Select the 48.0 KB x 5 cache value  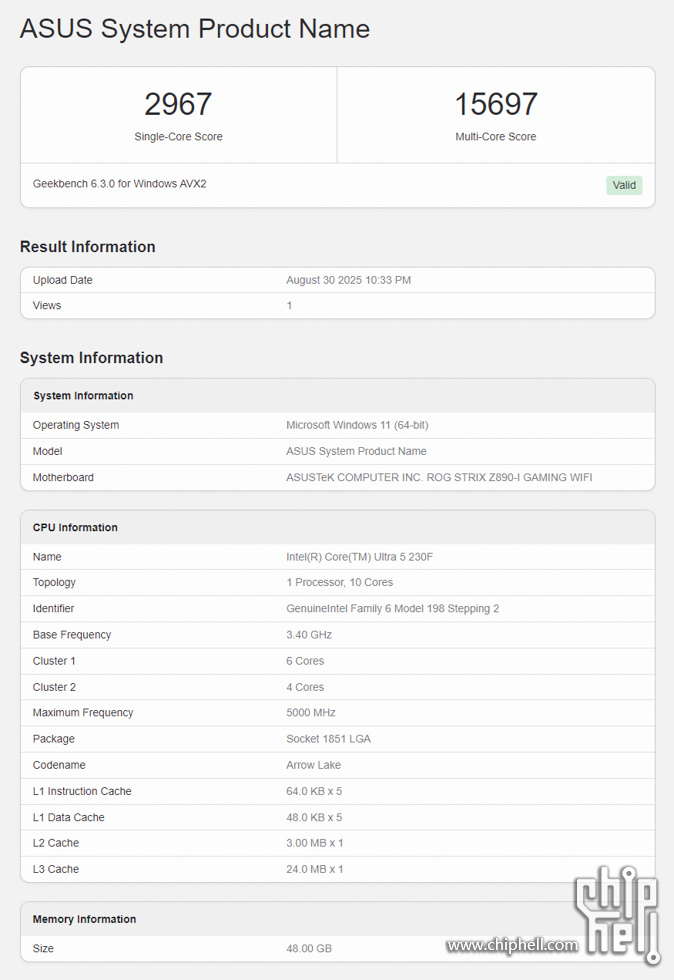(314, 818)
